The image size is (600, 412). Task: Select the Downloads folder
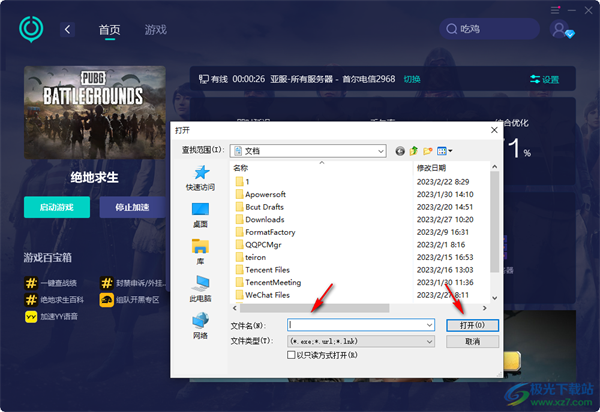[260, 220]
